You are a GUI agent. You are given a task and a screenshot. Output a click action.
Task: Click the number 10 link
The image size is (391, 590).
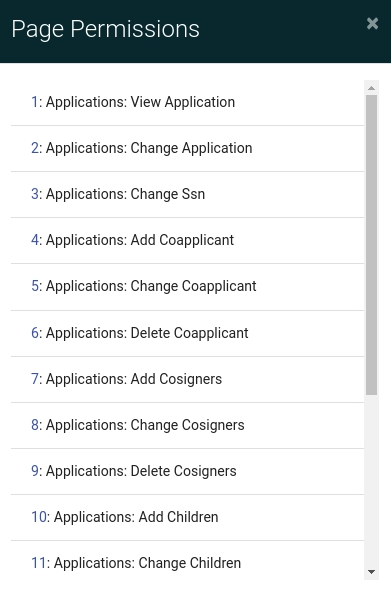(x=39, y=517)
